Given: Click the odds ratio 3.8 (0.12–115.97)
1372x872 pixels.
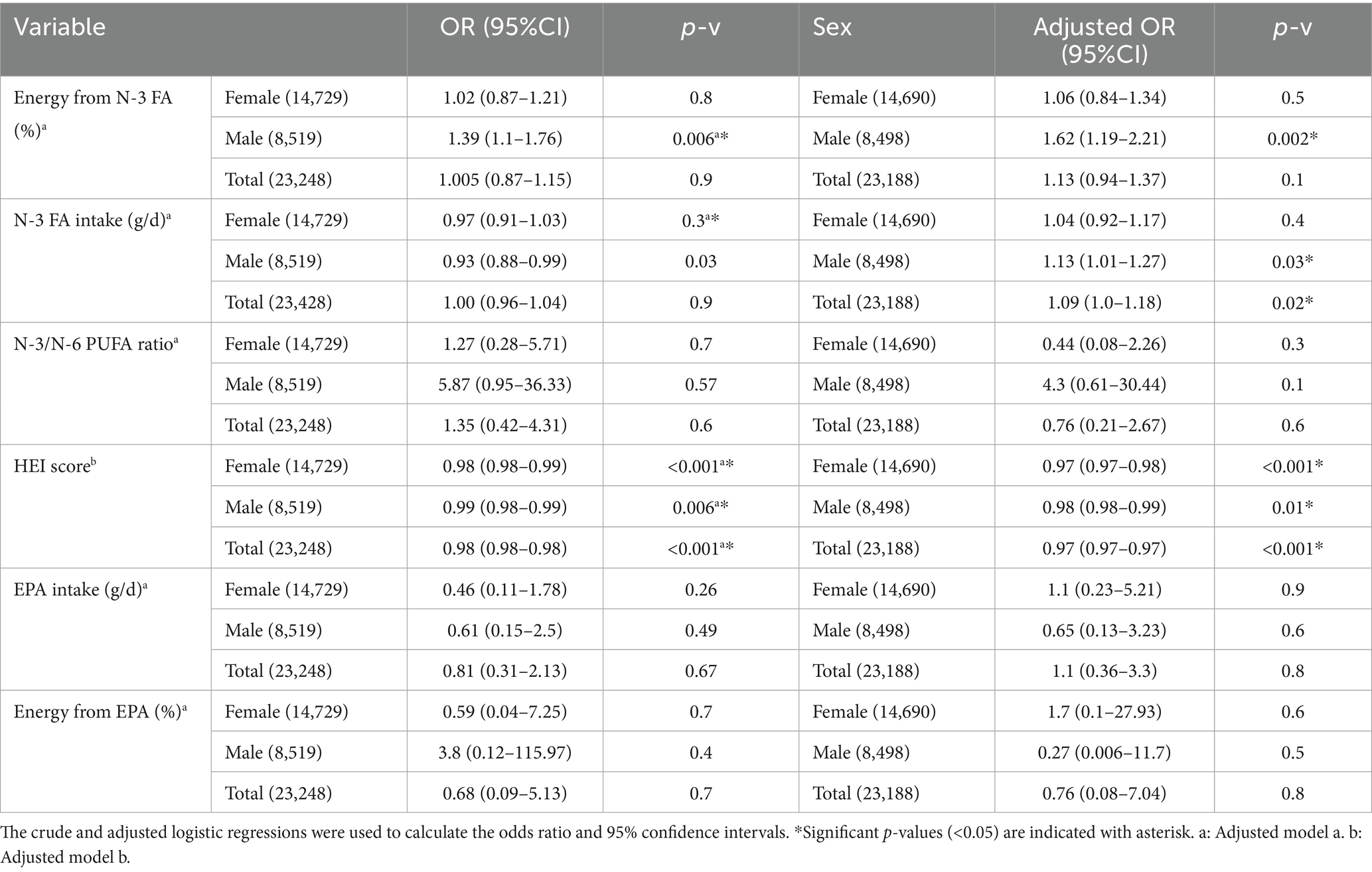Looking at the screenshot, I should [504, 753].
